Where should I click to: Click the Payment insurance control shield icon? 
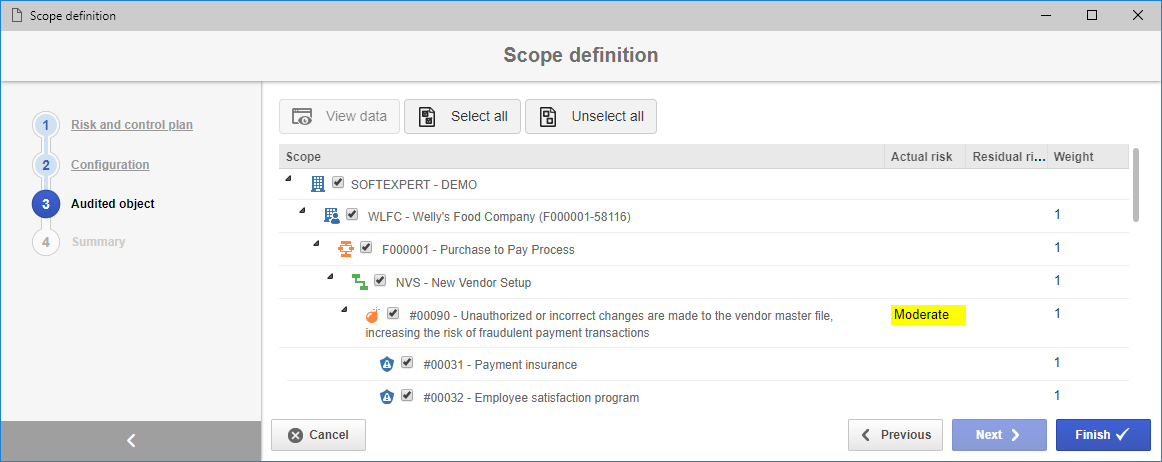click(386, 364)
